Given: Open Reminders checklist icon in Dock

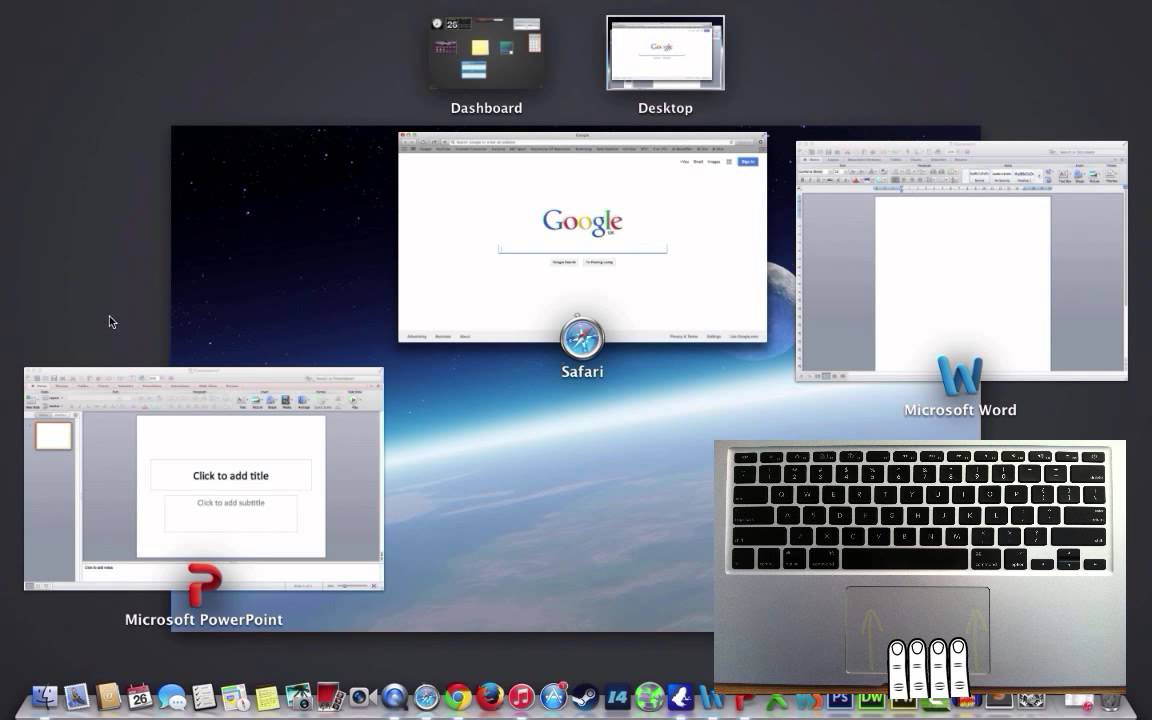Looking at the screenshot, I should pos(204,696).
